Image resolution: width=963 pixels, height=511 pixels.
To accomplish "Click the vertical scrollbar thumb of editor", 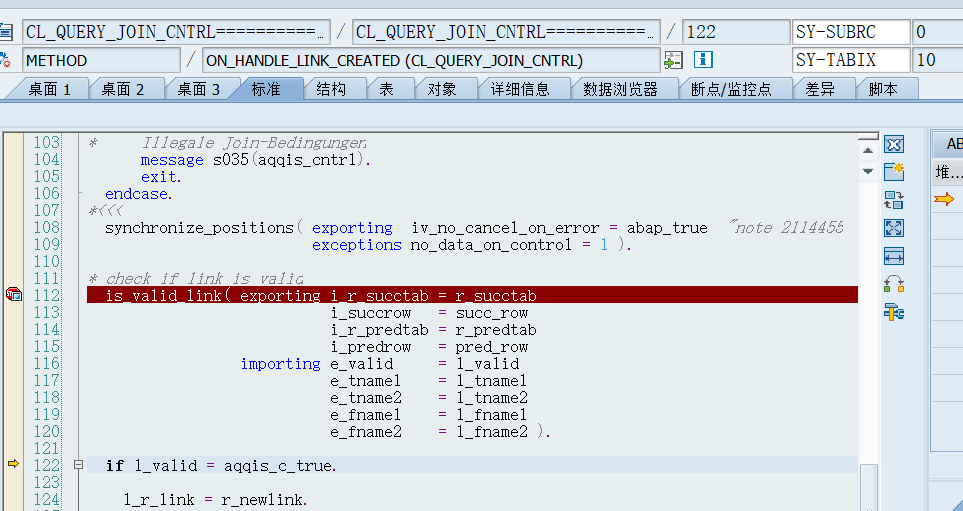I will click(868, 486).
